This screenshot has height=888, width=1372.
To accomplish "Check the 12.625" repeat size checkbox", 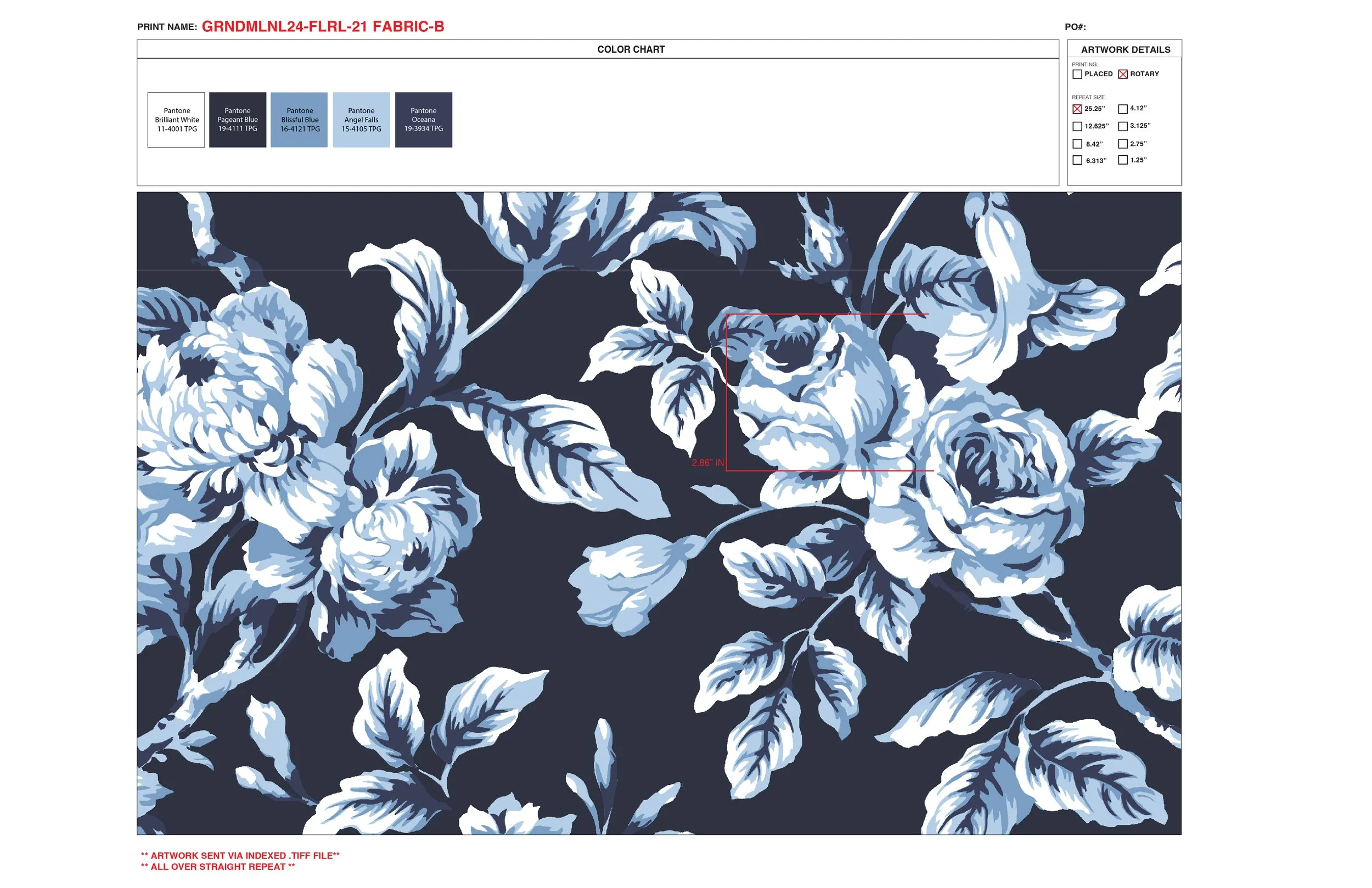I will tap(1077, 126).
